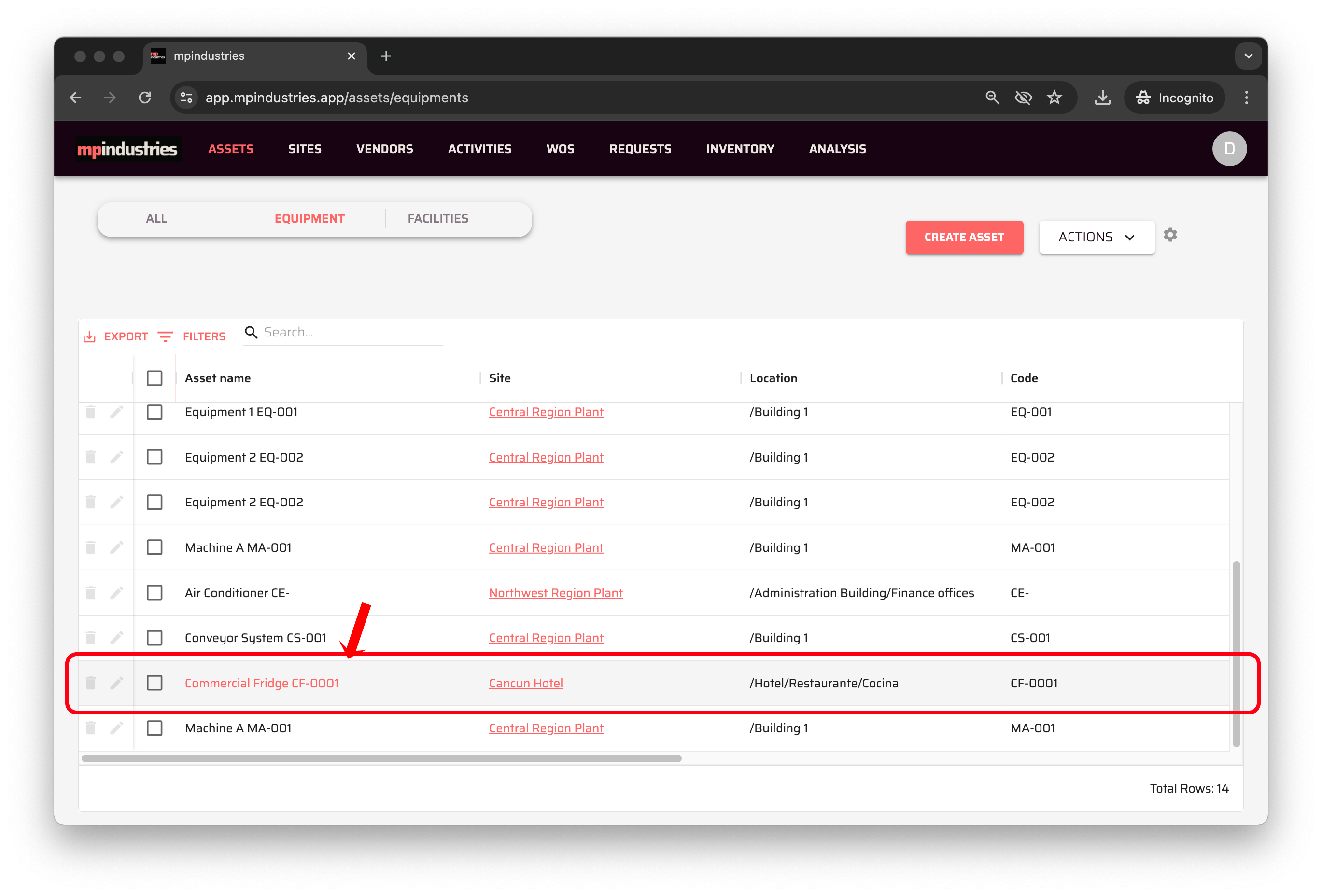Open the Chrome tab search chevron
This screenshot has width=1322, height=896.
click(1248, 56)
